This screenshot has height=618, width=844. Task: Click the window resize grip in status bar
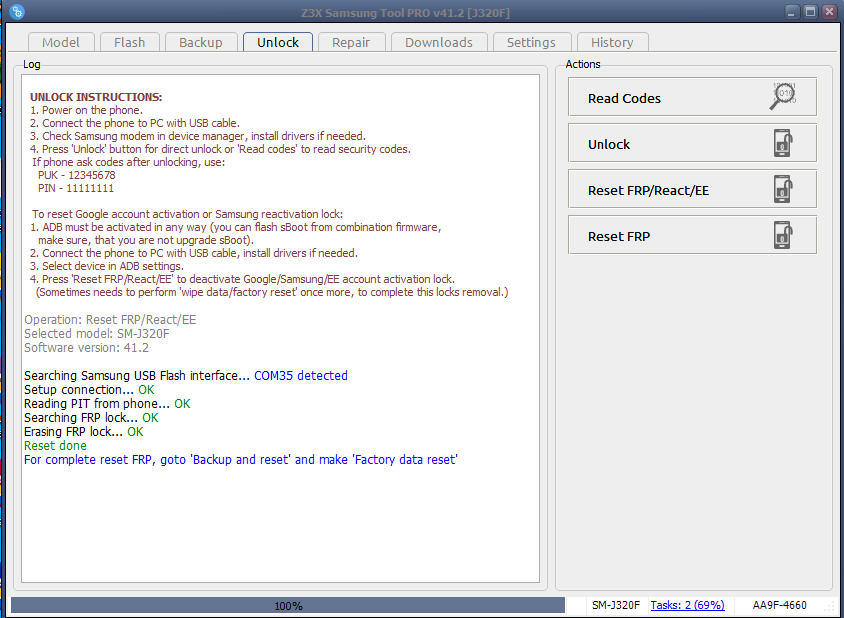click(828, 607)
